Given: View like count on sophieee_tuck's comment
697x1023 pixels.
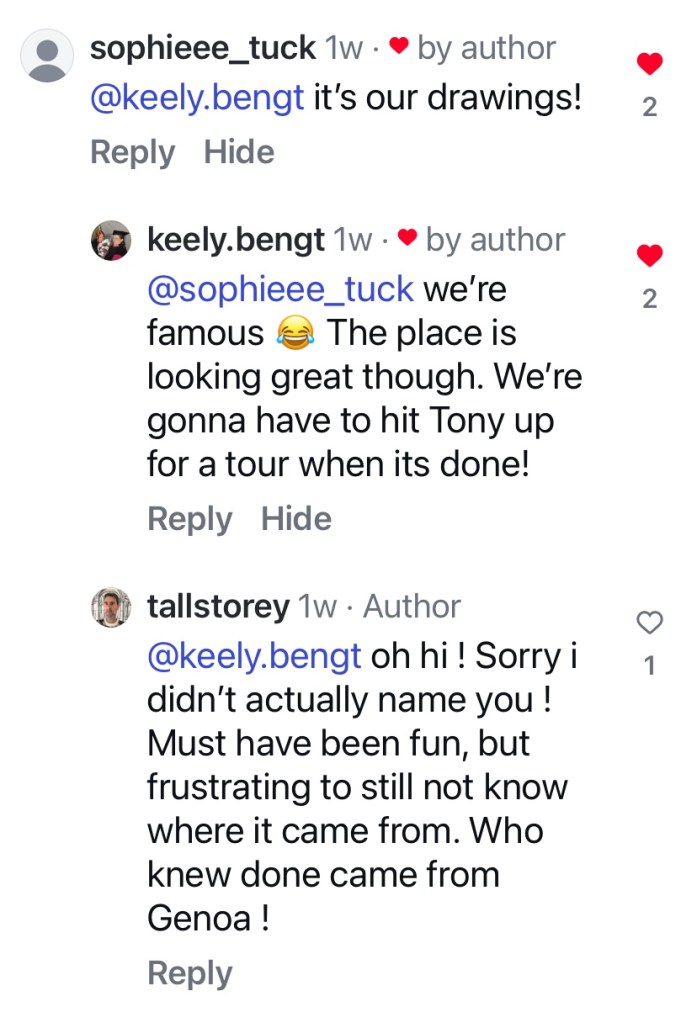Looking at the screenshot, I should coord(649,107).
